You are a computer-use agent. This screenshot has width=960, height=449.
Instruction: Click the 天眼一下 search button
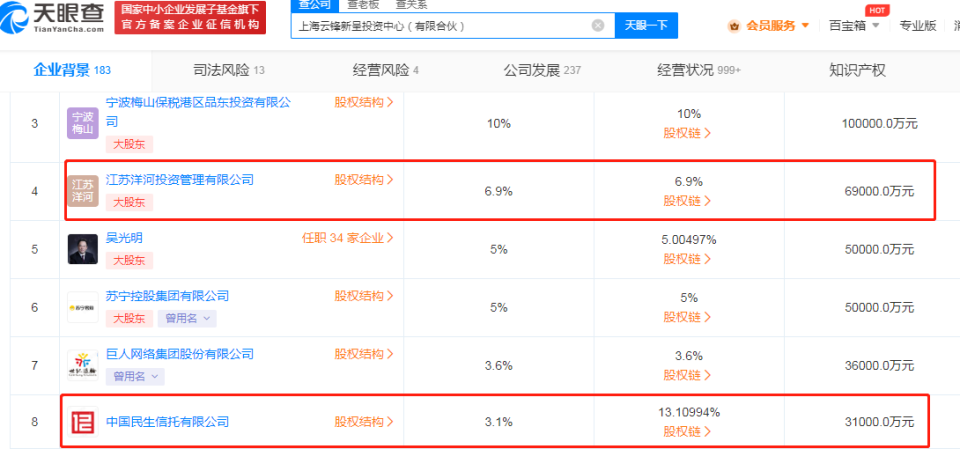click(x=645, y=25)
